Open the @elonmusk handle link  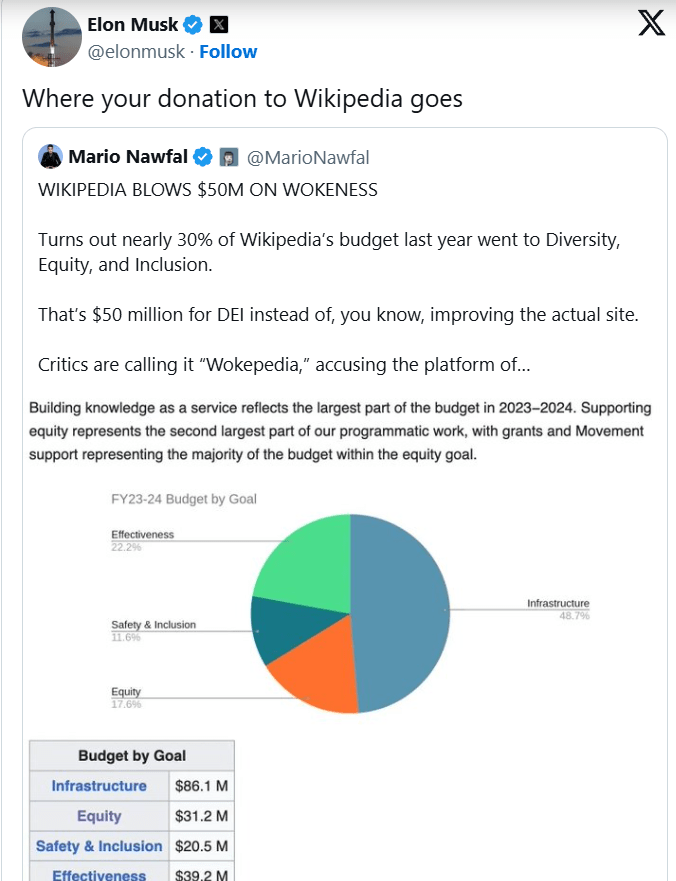pyautogui.click(x=137, y=52)
